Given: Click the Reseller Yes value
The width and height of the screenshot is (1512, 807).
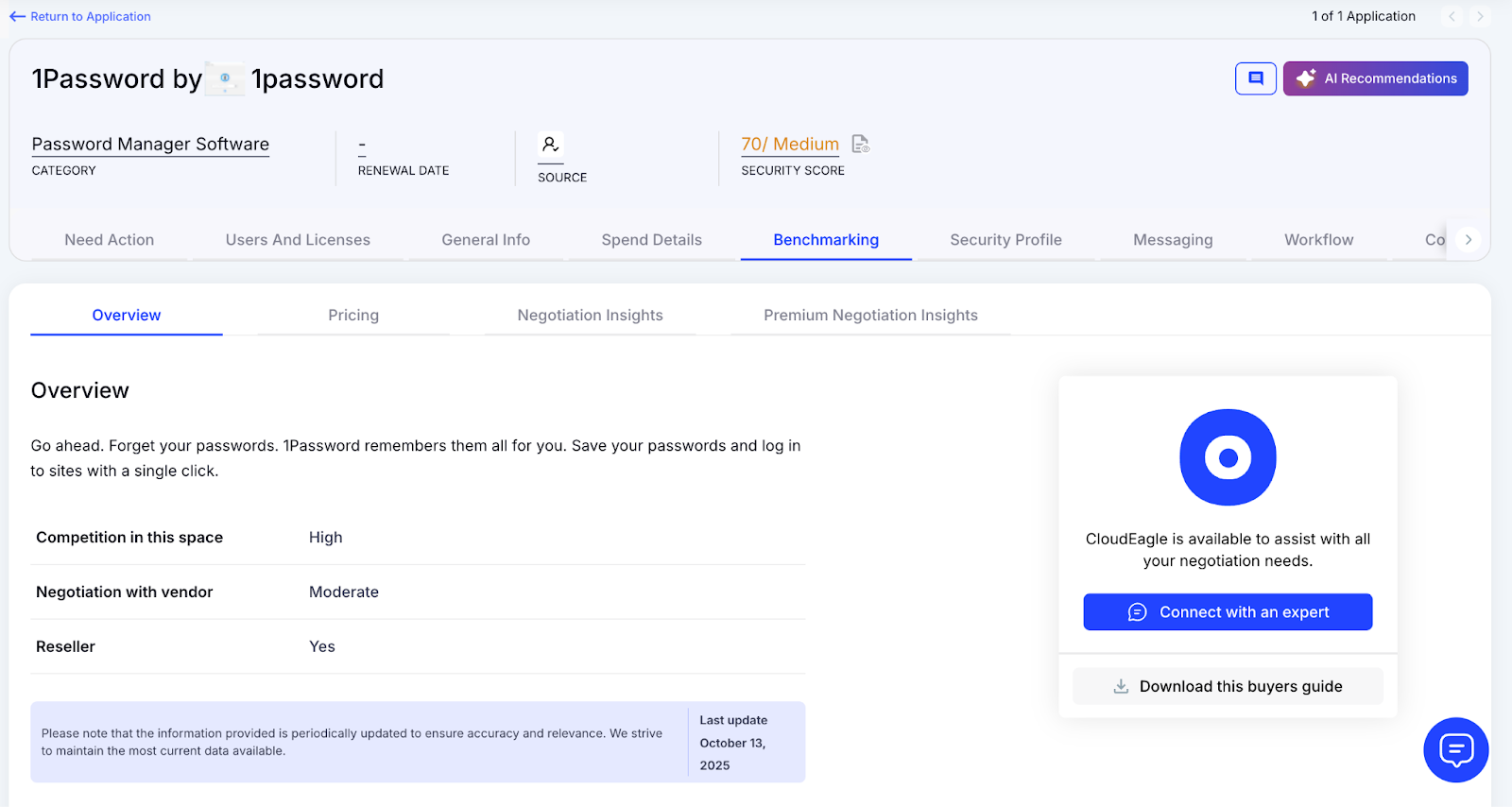Looking at the screenshot, I should pyautogui.click(x=322, y=647).
